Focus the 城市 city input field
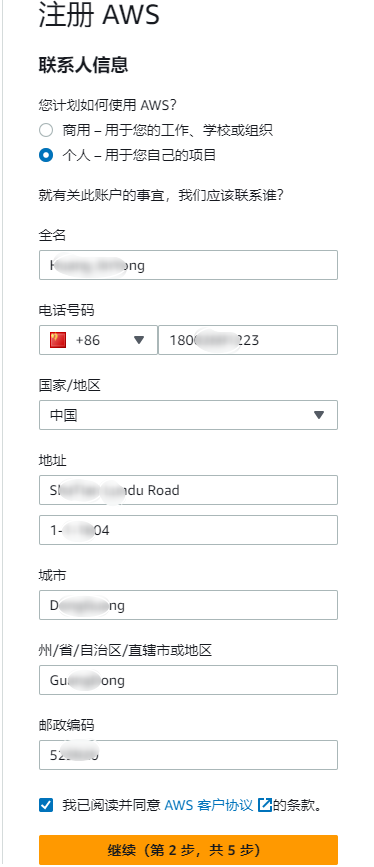 pos(188,605)
